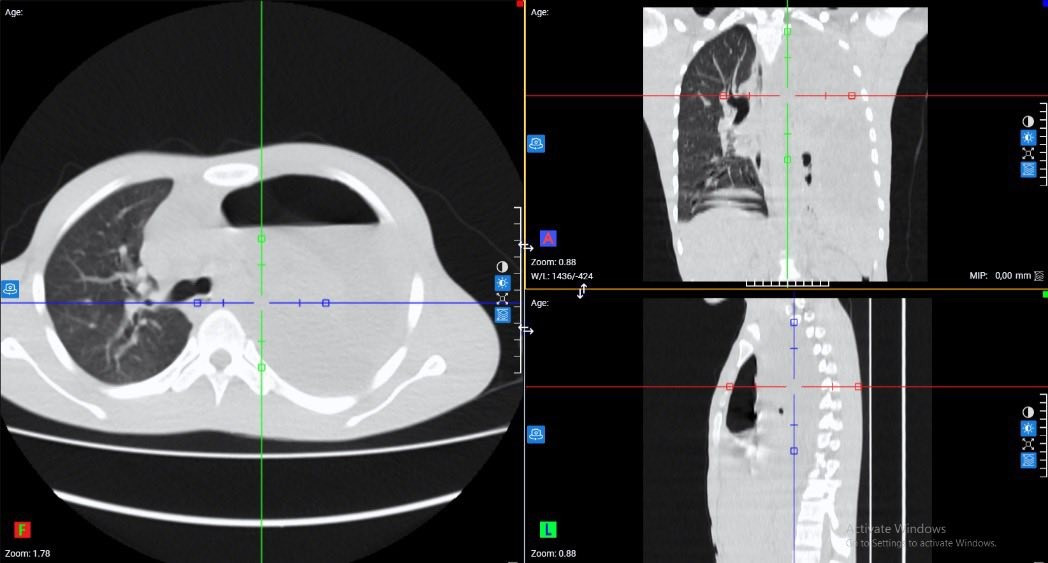Select the brightness tool in coronal view
The width and height of the screenshot is (1048, 563).
[1027, 138]
